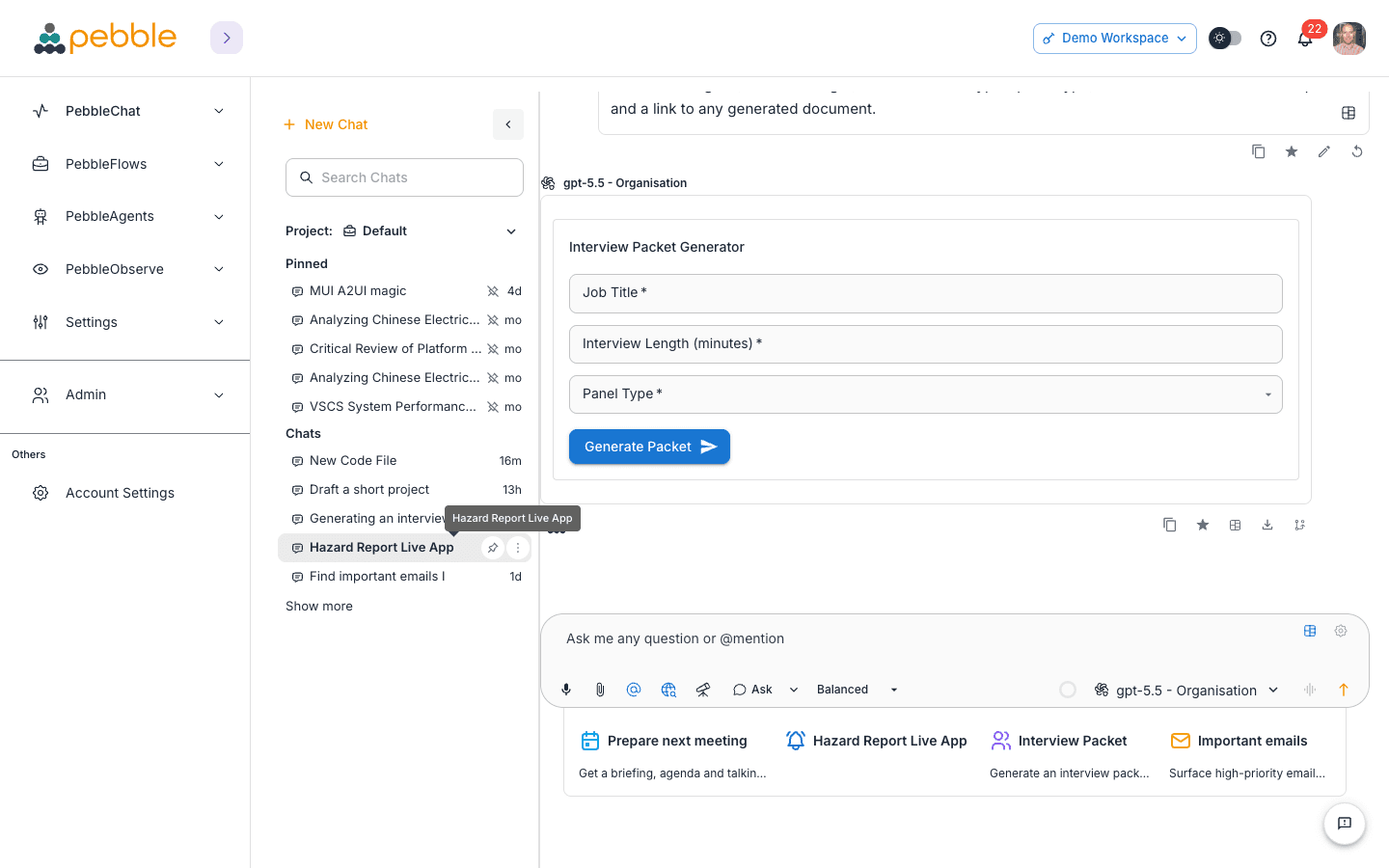The width and height of the screenshot is (1389, 868).
Task: Edit the user prompt with pencil icon
Action: pos(1324,151)
